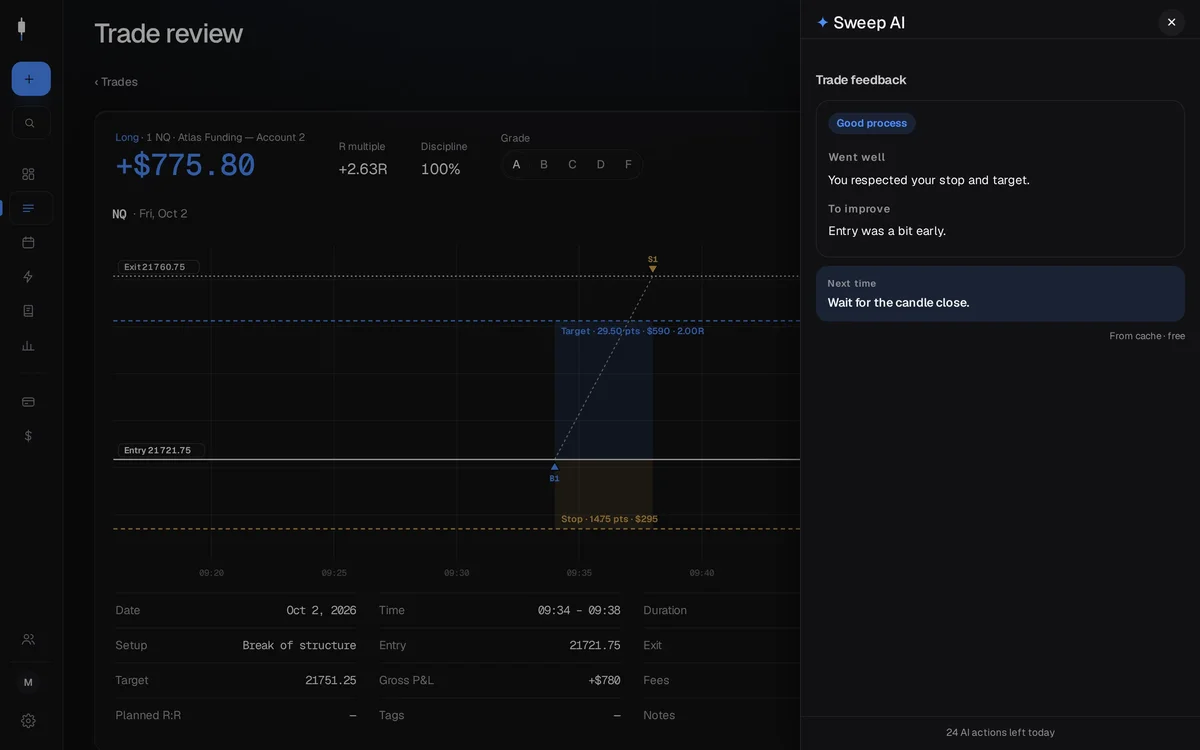Click the M user avatar
Image resolution: width=1200 pixels, height=750 pixels.
(x=28, y=682)
